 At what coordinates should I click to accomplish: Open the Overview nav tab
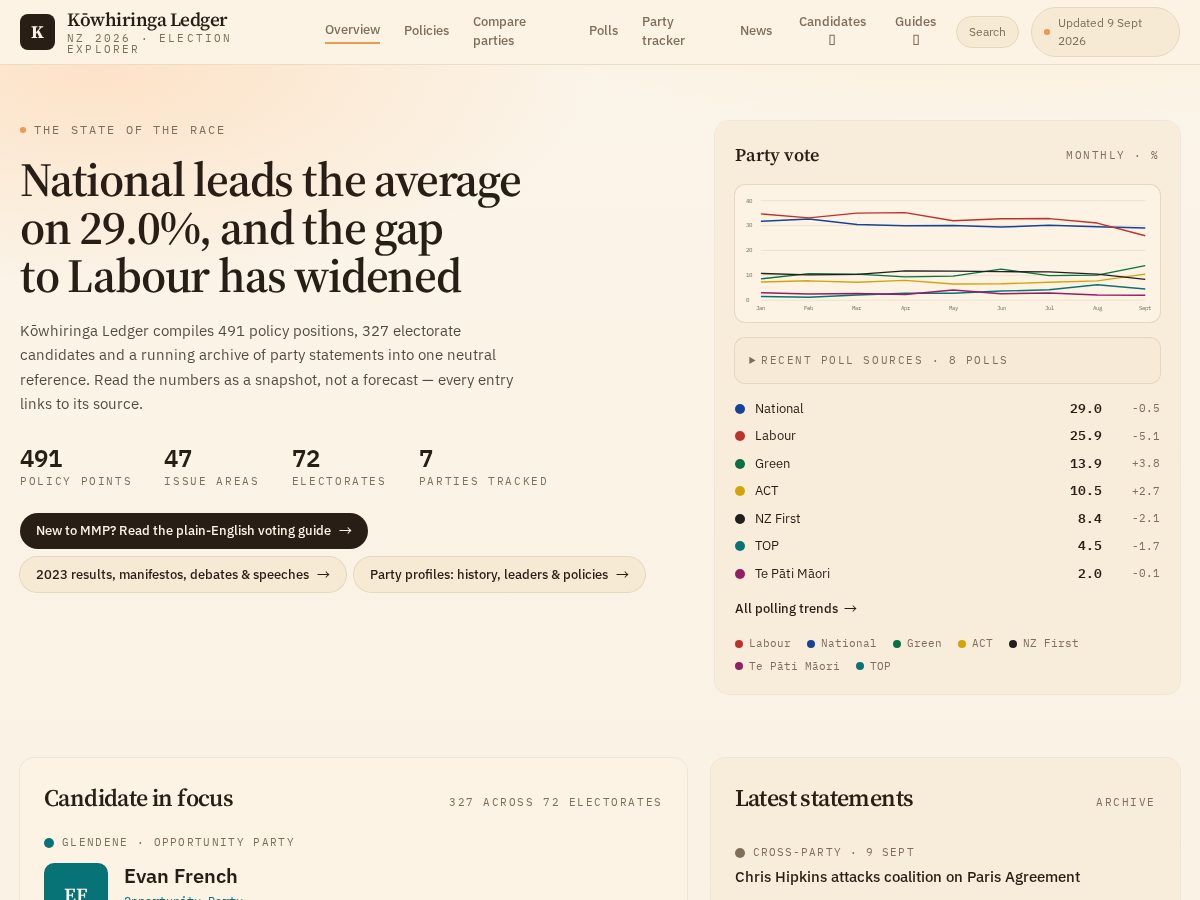(x=352, y=30)
